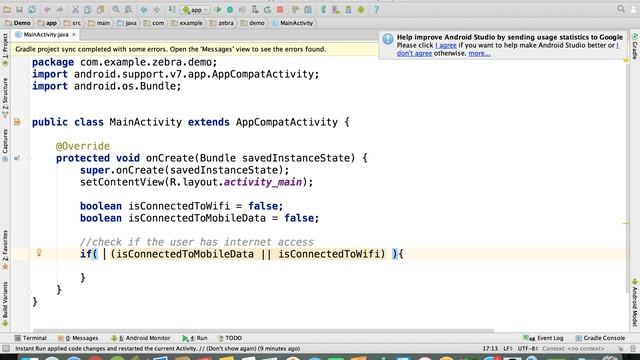Toggle tool window bars via bottom-left corner icon
The height and width of the screenshot is (360, 640).
pyautogui.click(x=6, y=349)
